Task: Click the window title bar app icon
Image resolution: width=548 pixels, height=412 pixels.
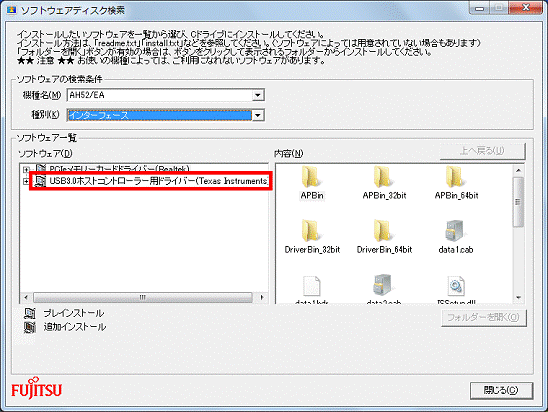Action: [x=12, y=10]
